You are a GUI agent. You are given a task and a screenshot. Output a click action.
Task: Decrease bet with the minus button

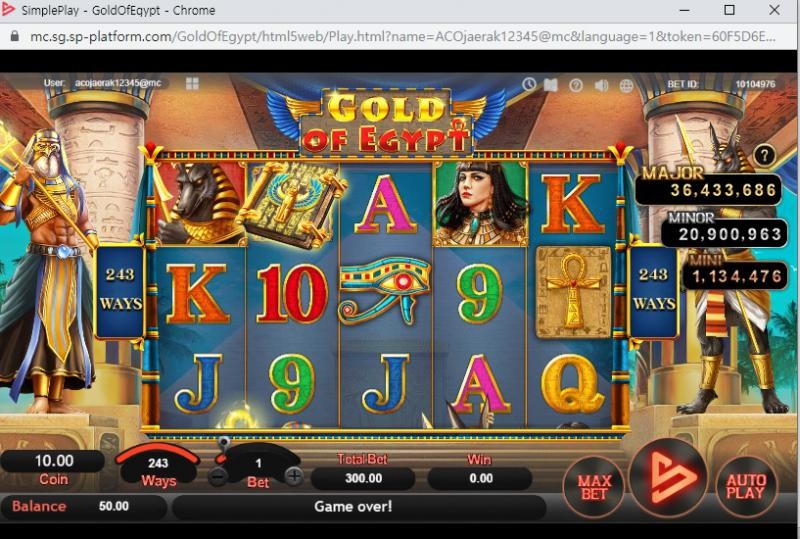218,477
